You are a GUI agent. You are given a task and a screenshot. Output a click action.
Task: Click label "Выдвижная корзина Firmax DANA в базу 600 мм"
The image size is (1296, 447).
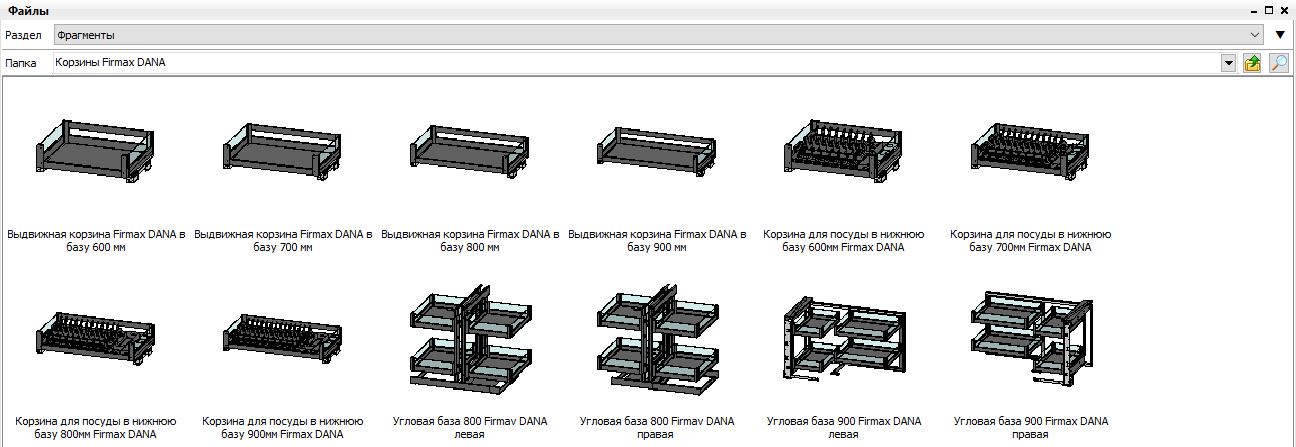(x=96, y=241)
